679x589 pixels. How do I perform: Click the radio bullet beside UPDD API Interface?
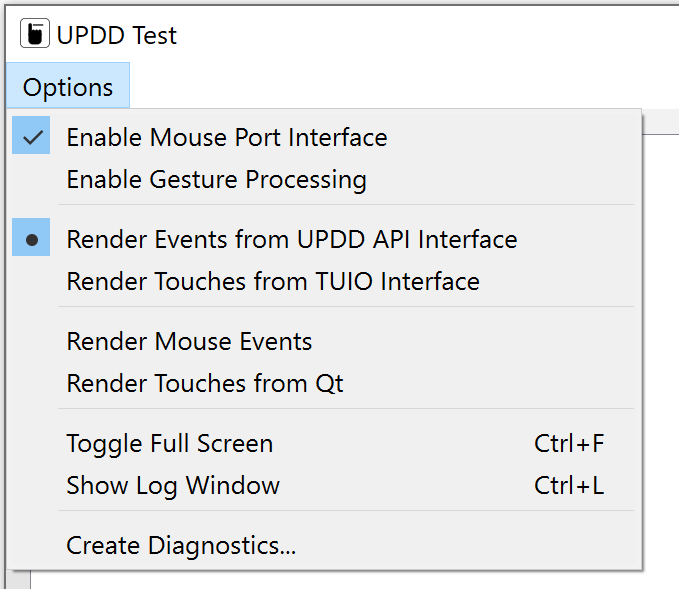[31, 237]
